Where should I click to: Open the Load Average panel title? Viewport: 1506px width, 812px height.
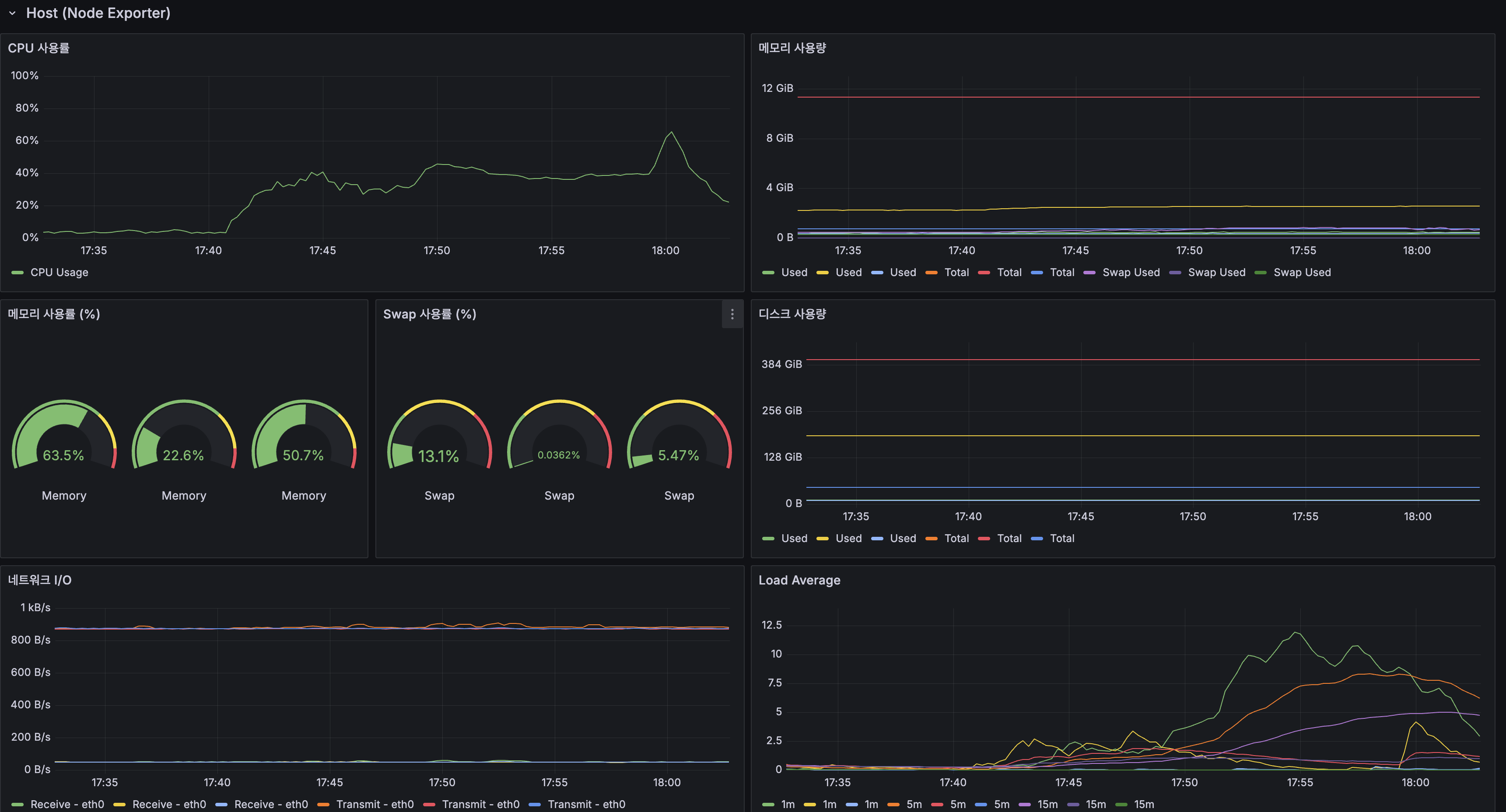click(799, 580)
